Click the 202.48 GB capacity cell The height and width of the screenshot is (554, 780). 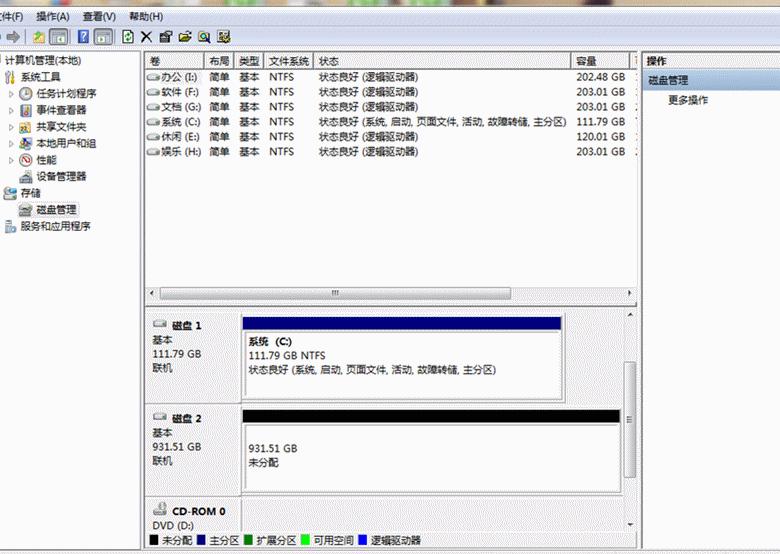pyautogui.click(x=600, y=78)
